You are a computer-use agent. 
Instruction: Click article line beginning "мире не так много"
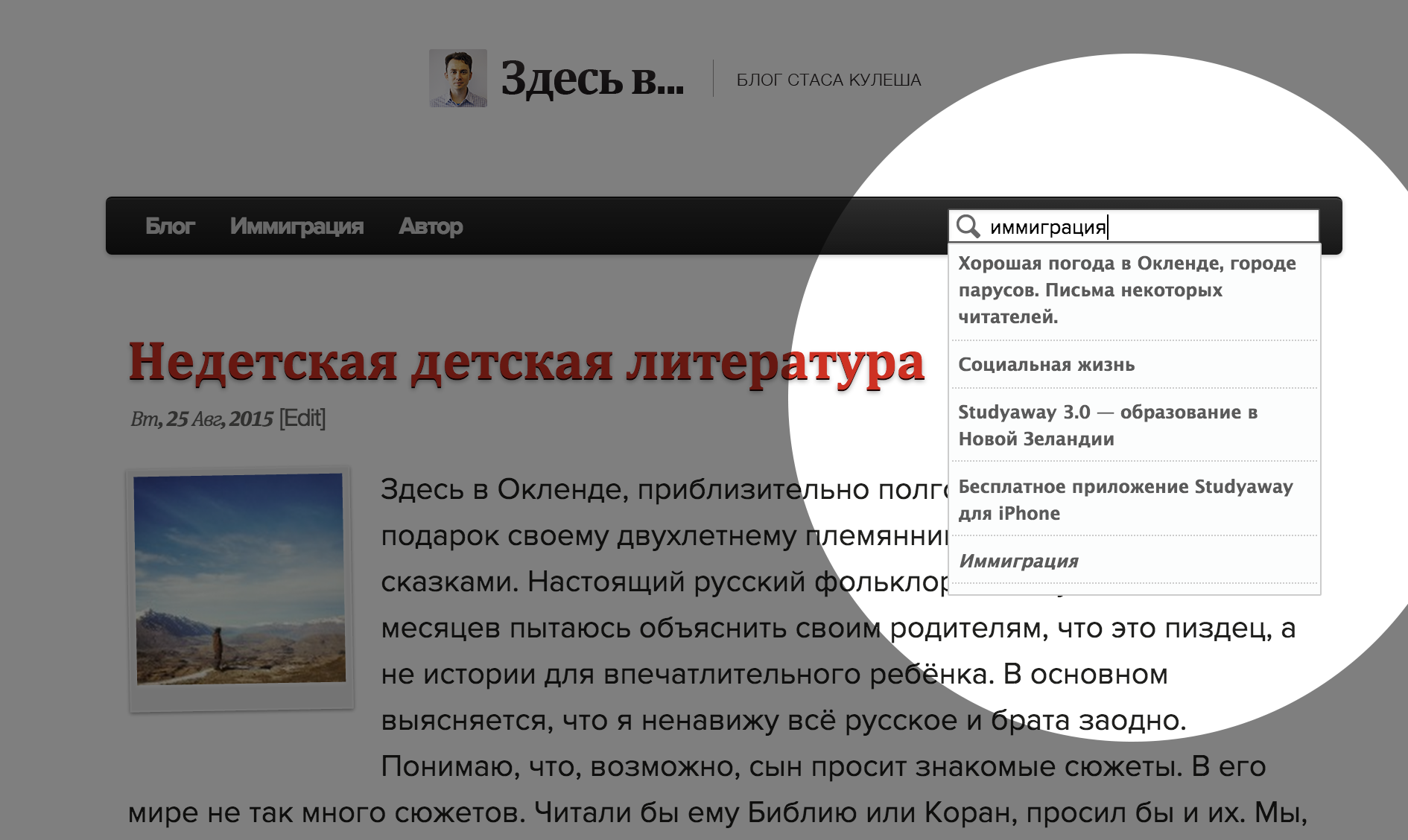[717, 812]
